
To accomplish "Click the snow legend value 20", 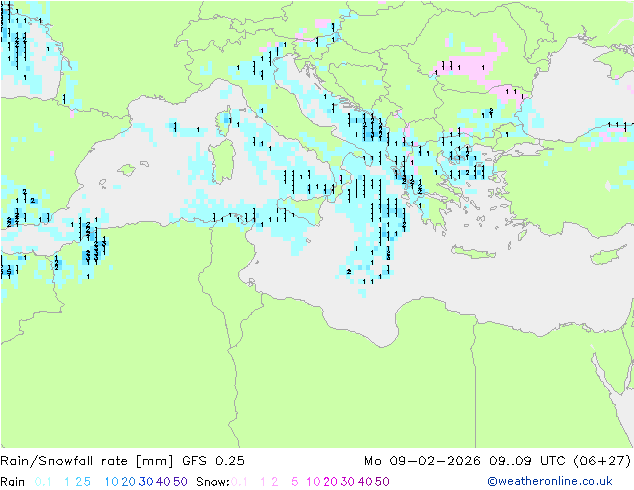I will (x=330, y=482).
